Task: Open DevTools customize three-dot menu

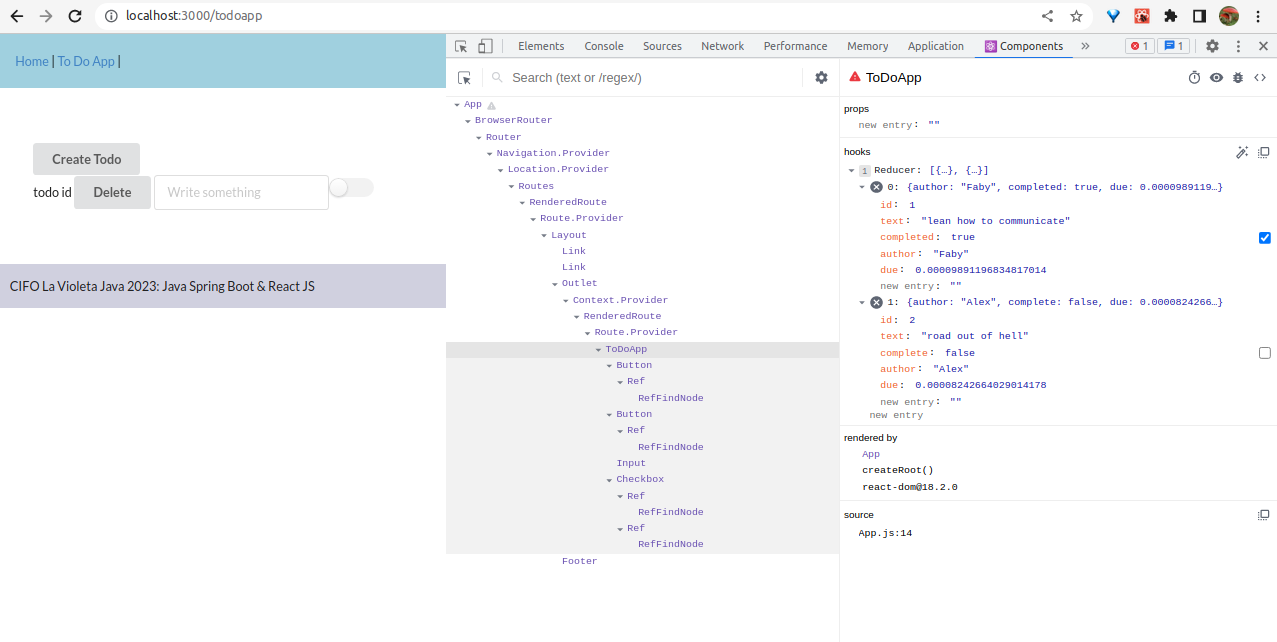Action: pos(1238,46)
